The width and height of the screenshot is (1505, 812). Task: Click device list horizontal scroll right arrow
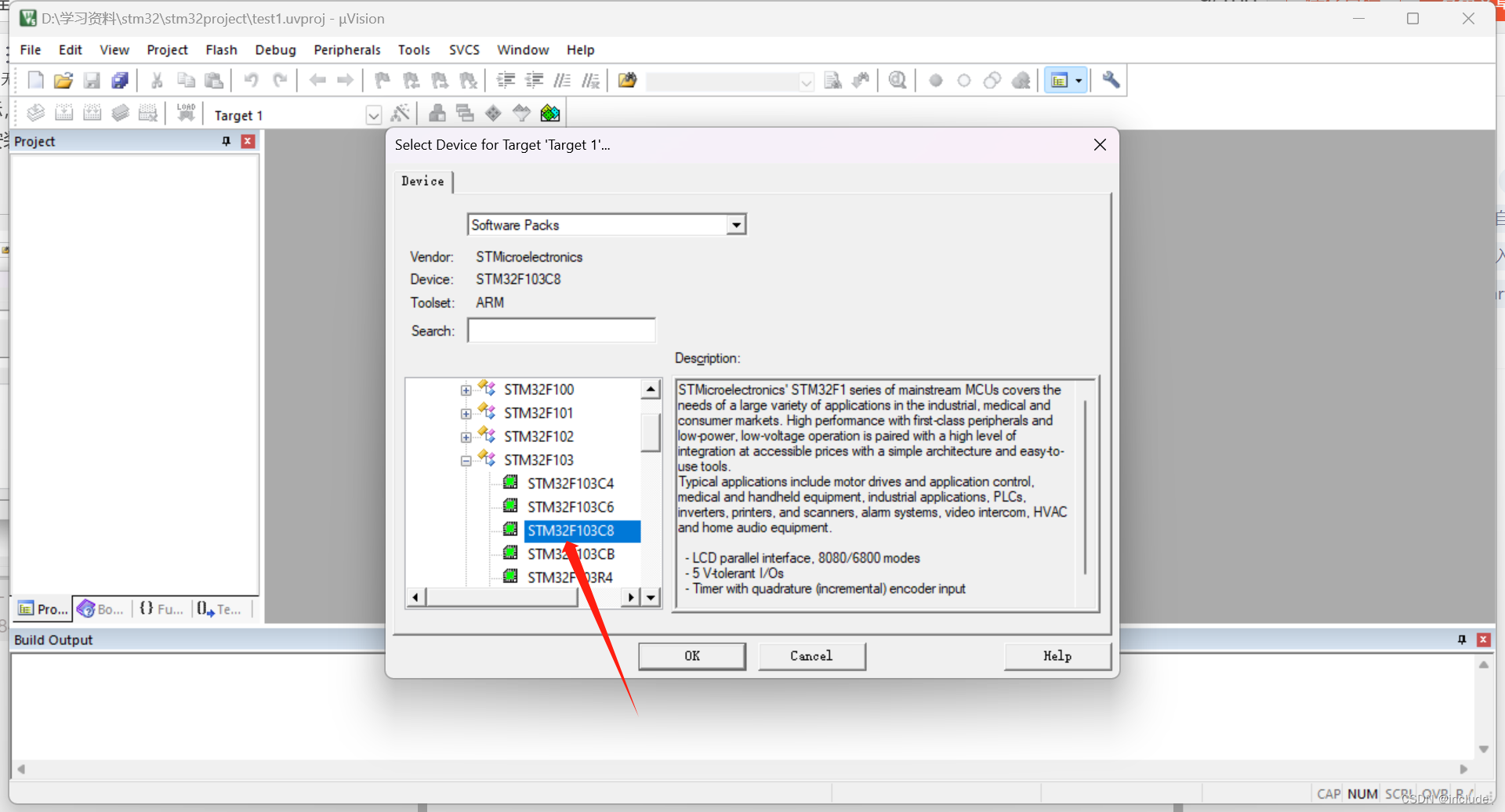pyautogui.click(x=630, y=597)
